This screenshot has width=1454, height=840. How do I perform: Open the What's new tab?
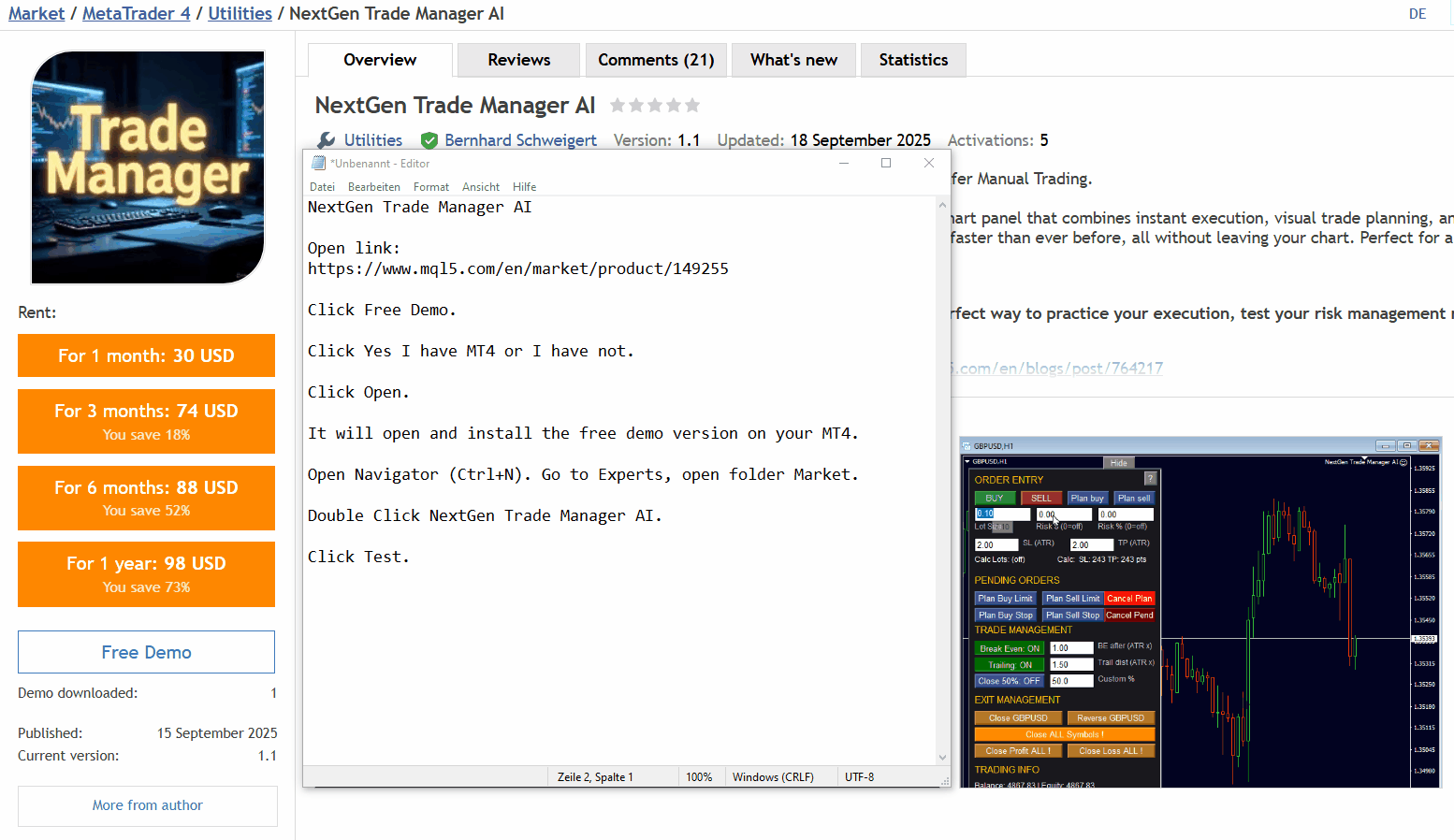coord(793,60)
